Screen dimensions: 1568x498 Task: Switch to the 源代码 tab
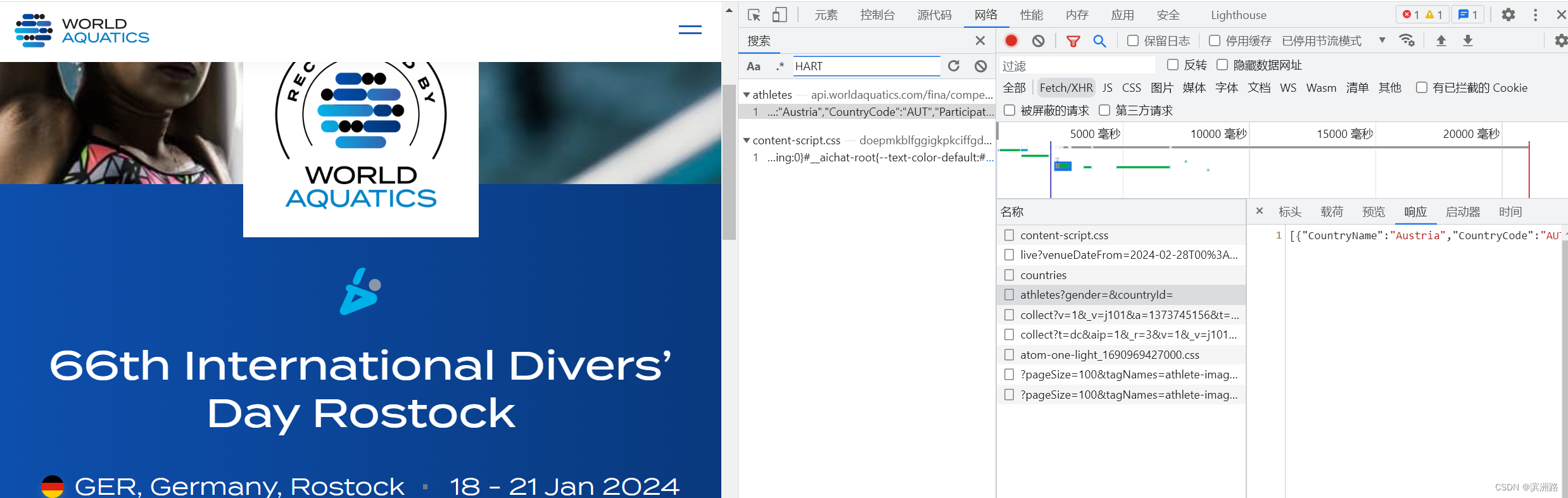pos(935,15)
